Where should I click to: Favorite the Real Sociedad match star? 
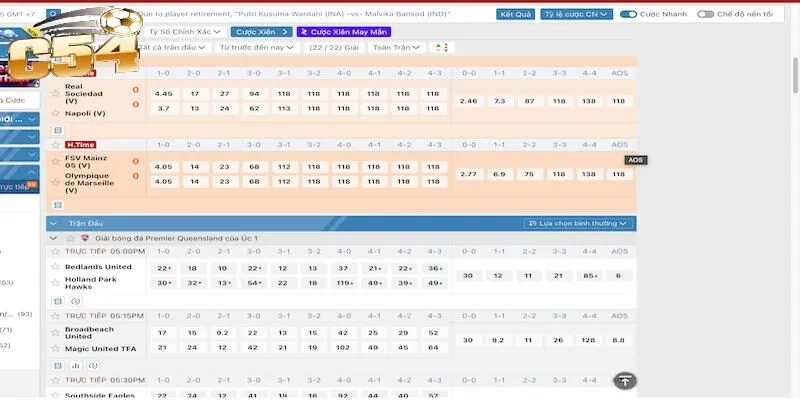(56, 93)
